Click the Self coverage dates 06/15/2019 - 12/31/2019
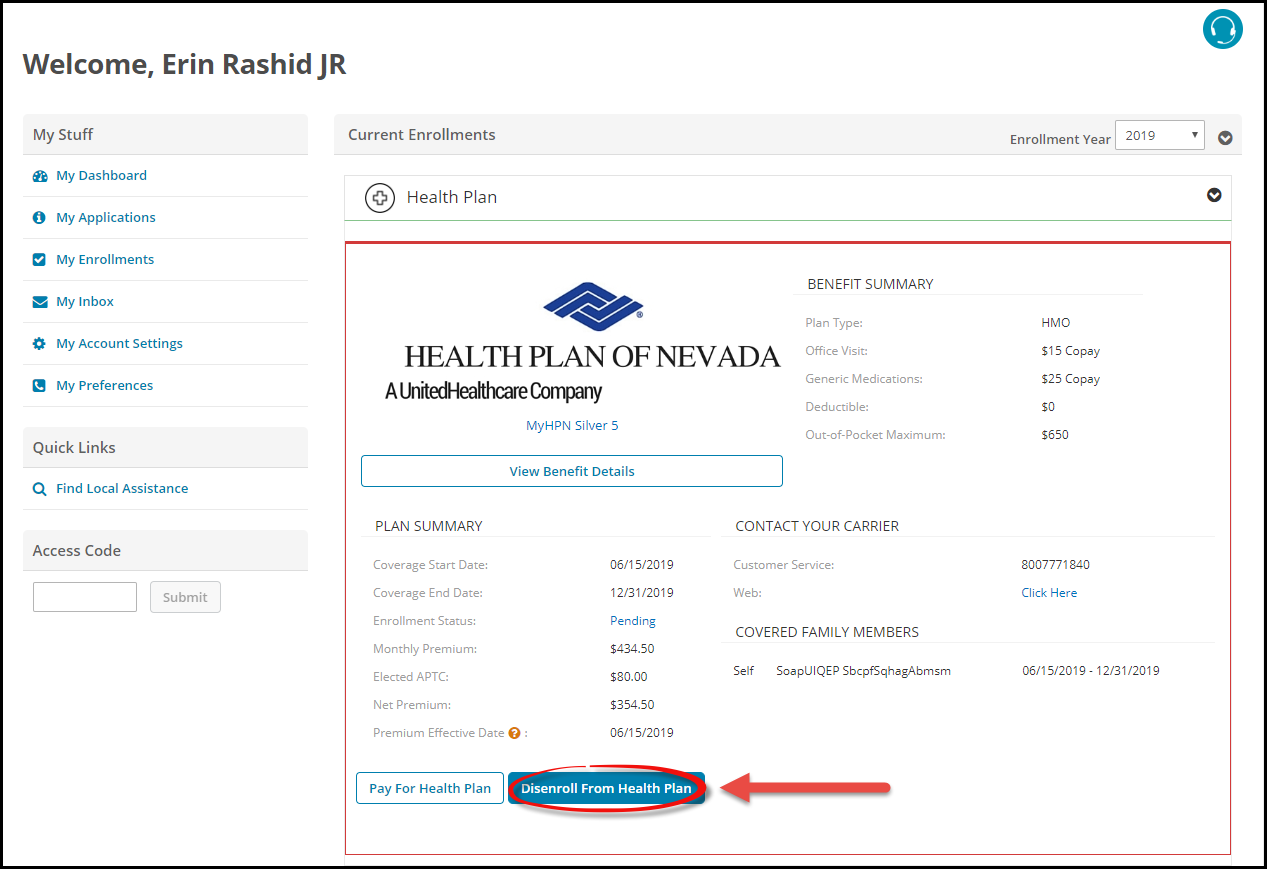Screen dimensions: 1267x869 pos(1091,671)
